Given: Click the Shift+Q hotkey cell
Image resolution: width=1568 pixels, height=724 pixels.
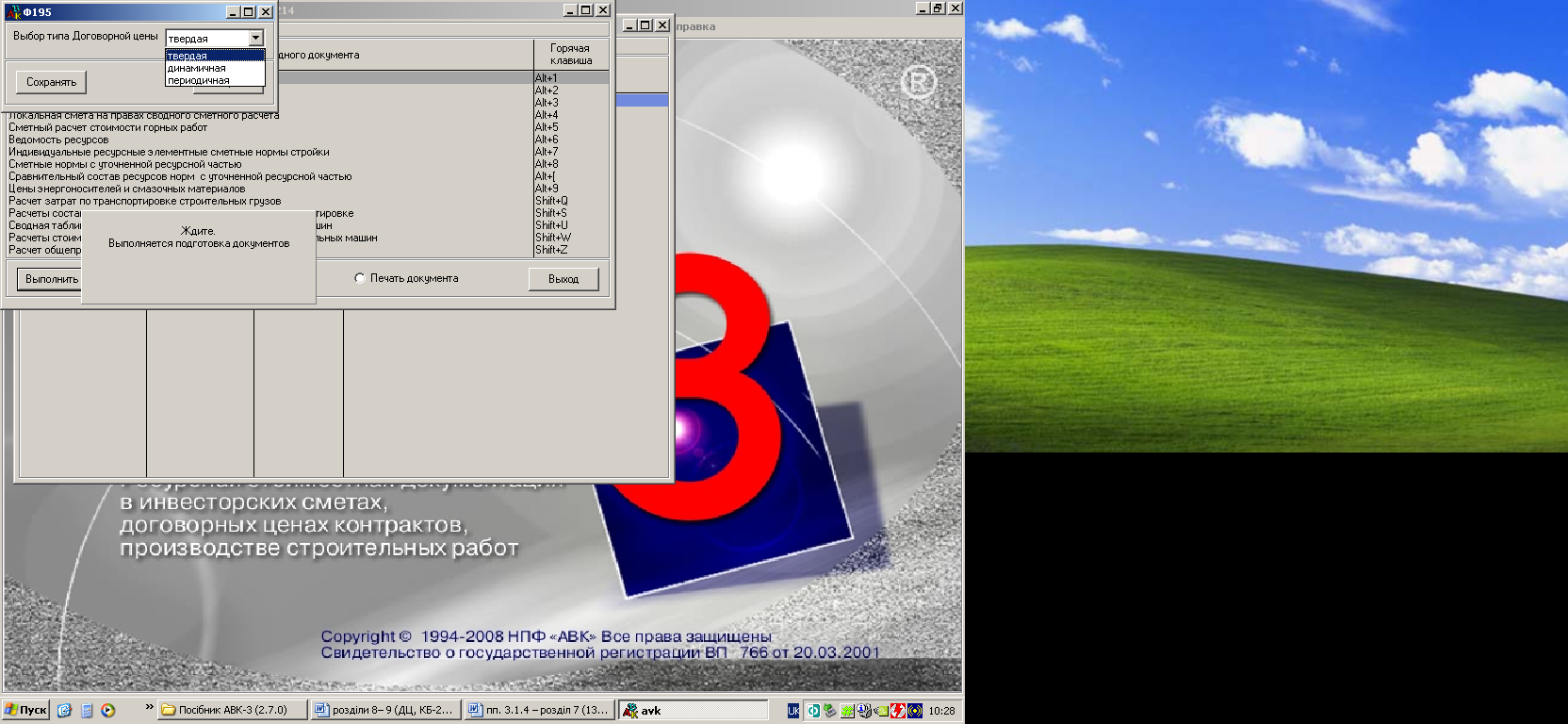Looking at the screenshot, I should (571, 201).
